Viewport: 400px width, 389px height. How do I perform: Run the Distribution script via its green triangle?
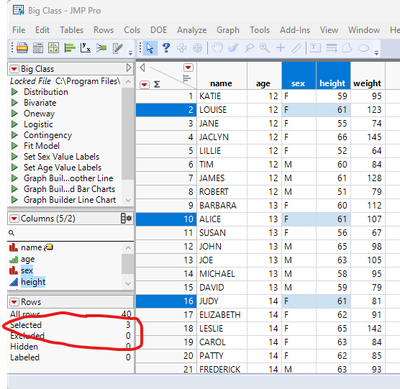pos(14,92)
